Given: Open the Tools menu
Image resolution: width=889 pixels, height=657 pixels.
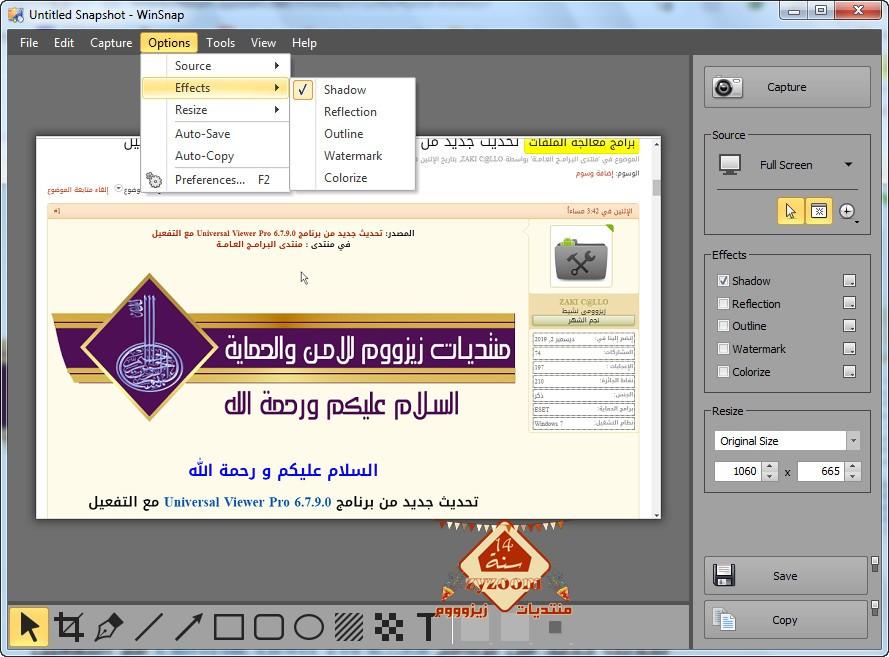Looking at the screenshot, I should click(x=220, y=43).
